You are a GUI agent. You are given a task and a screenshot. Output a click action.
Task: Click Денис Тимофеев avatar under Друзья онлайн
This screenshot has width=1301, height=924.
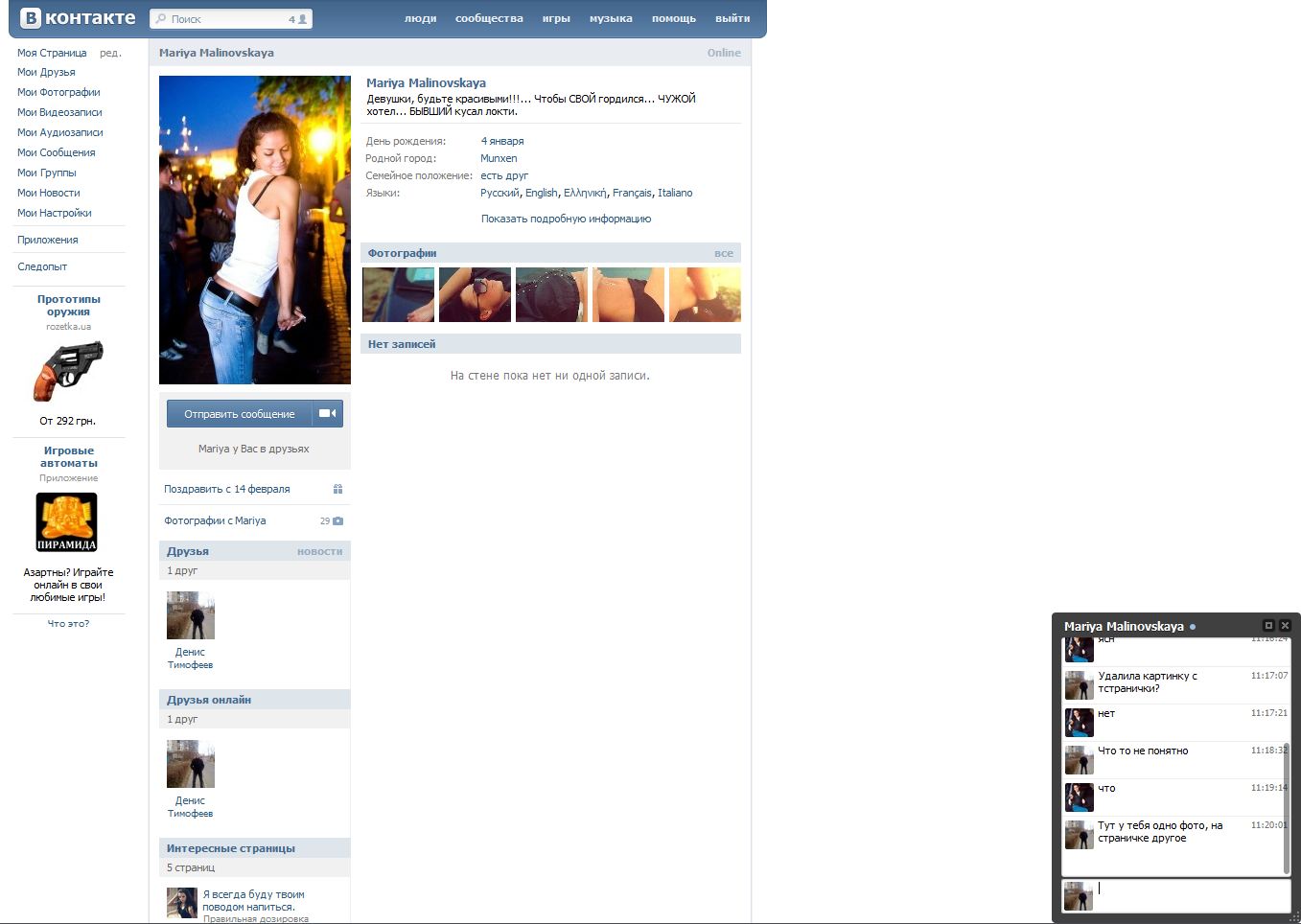coord(191,764)
